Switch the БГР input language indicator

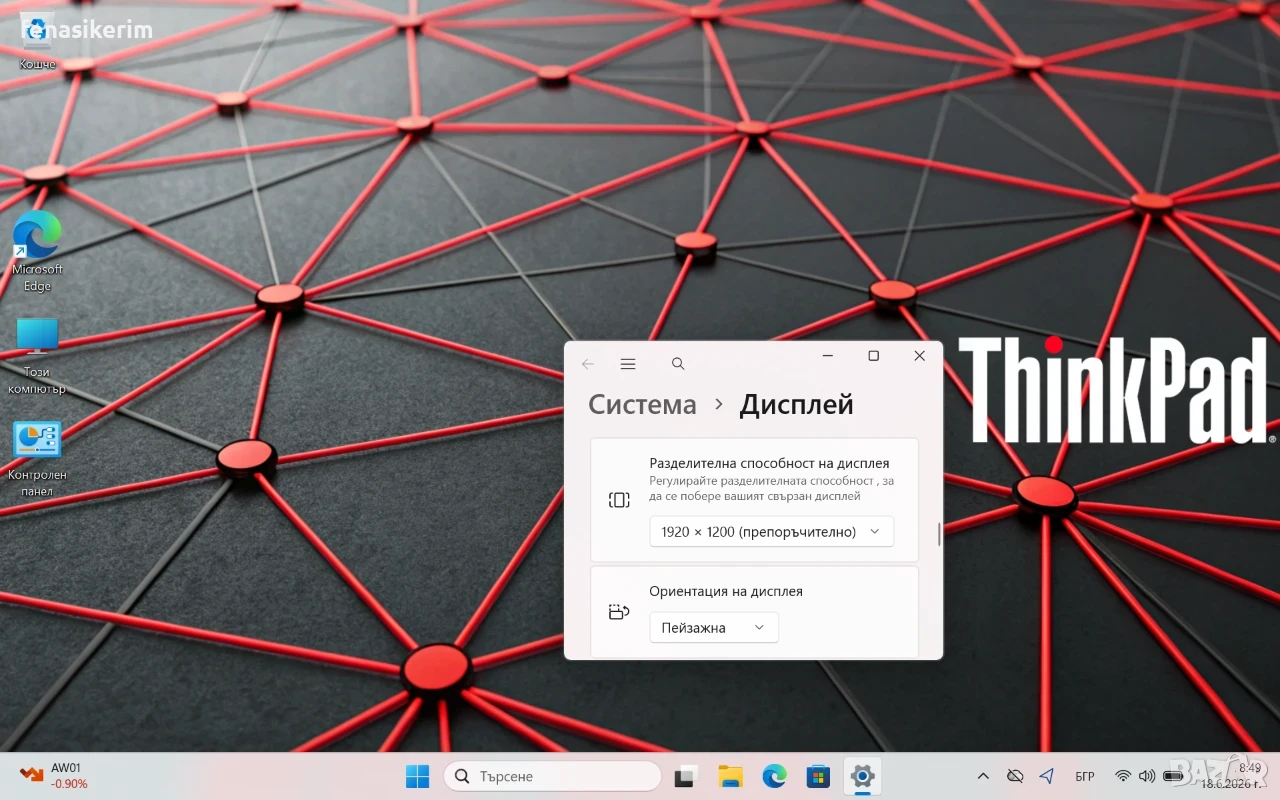[x=1084, y=776]
